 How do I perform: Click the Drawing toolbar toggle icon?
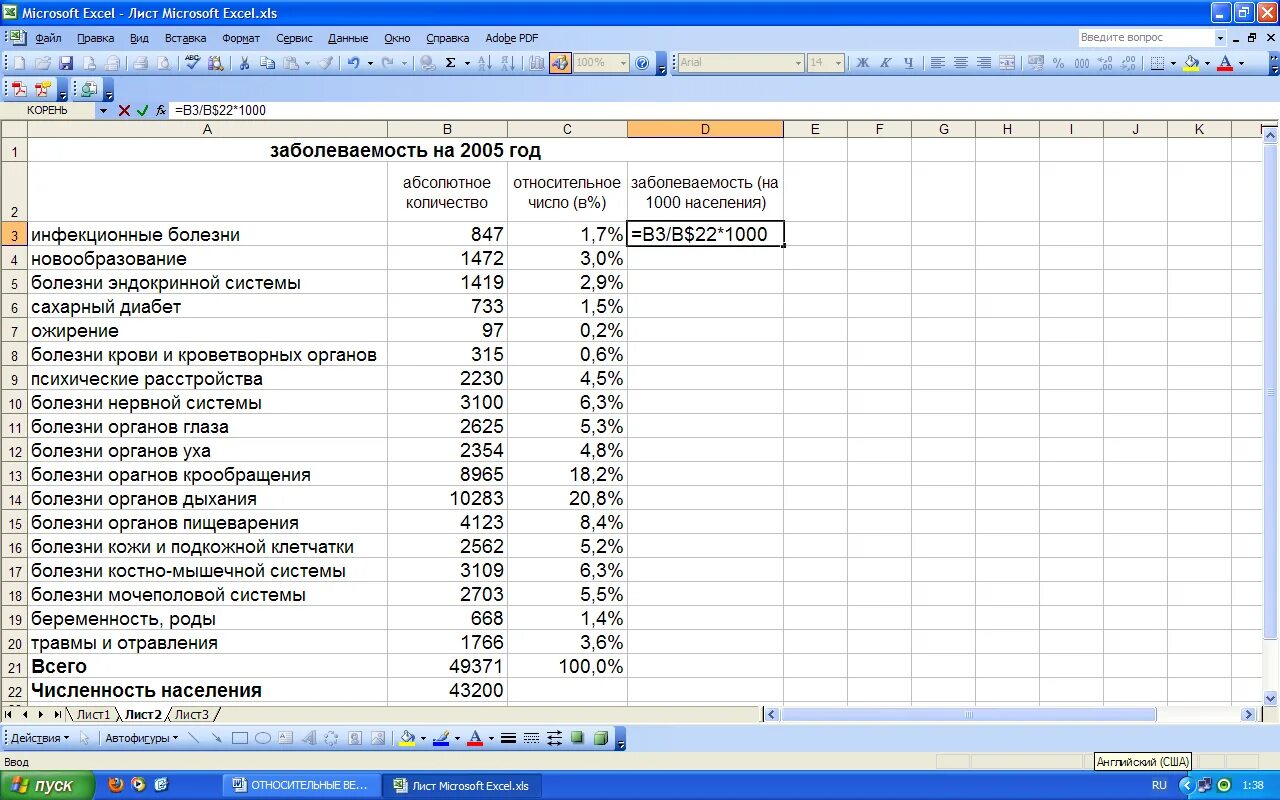(560, 63)
